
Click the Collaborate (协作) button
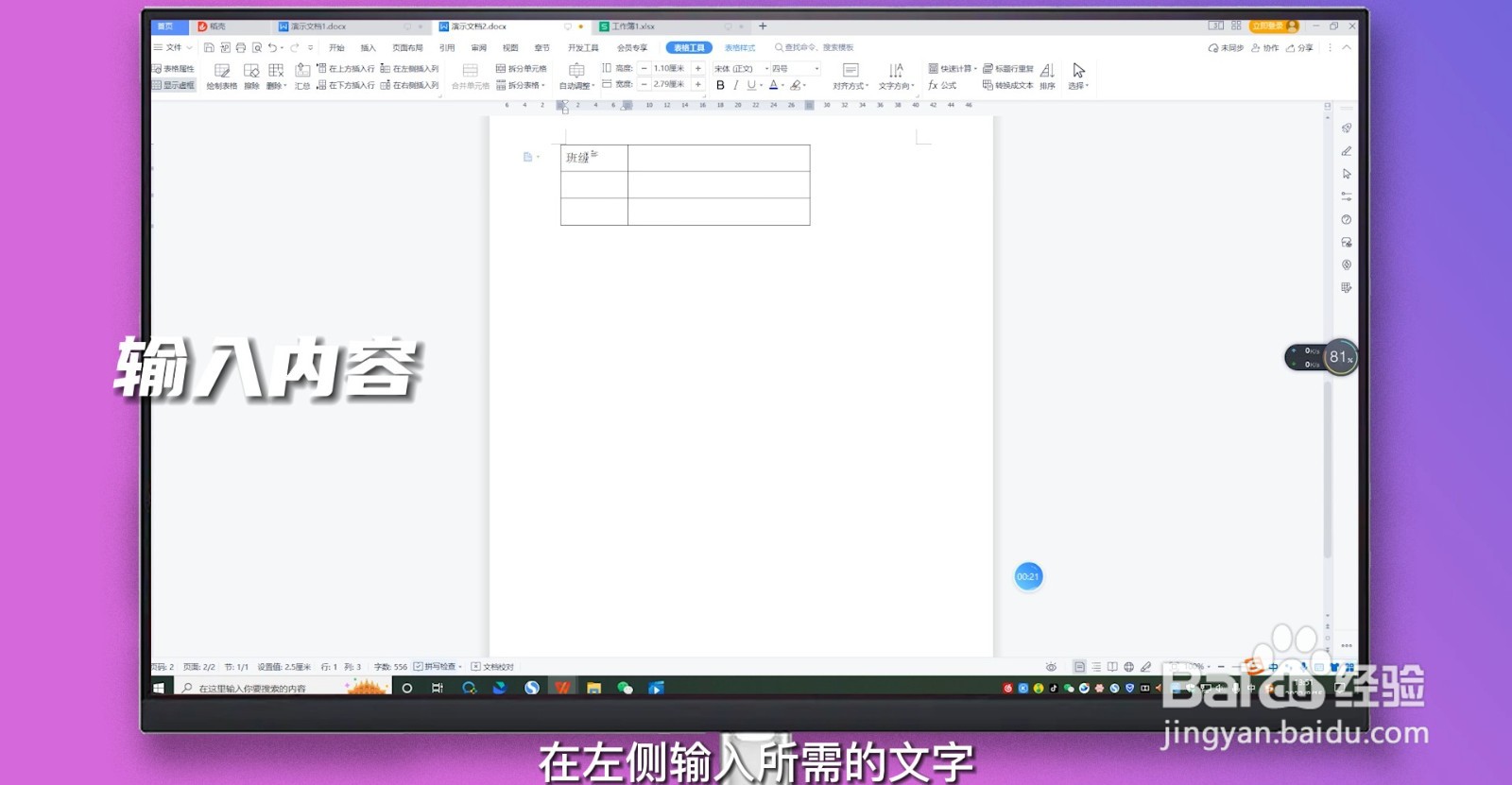[x=1264, y=47]
